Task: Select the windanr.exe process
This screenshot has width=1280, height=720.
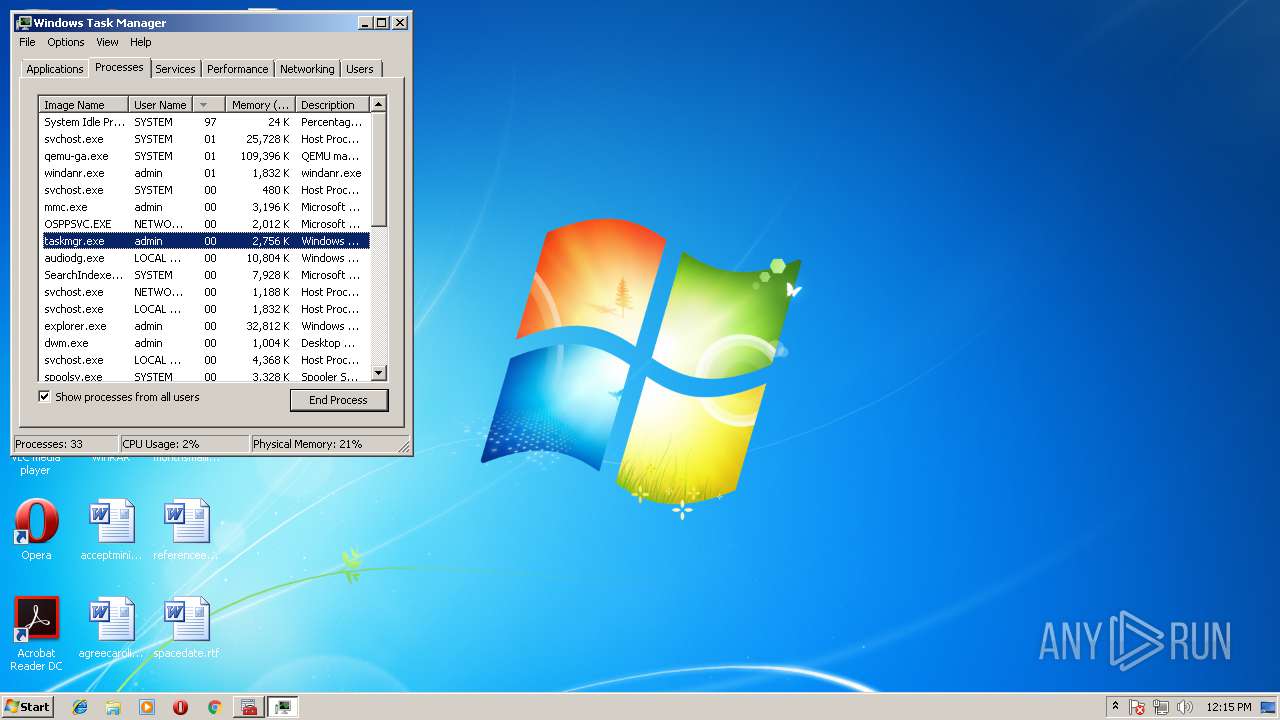Action: [204, 173]
